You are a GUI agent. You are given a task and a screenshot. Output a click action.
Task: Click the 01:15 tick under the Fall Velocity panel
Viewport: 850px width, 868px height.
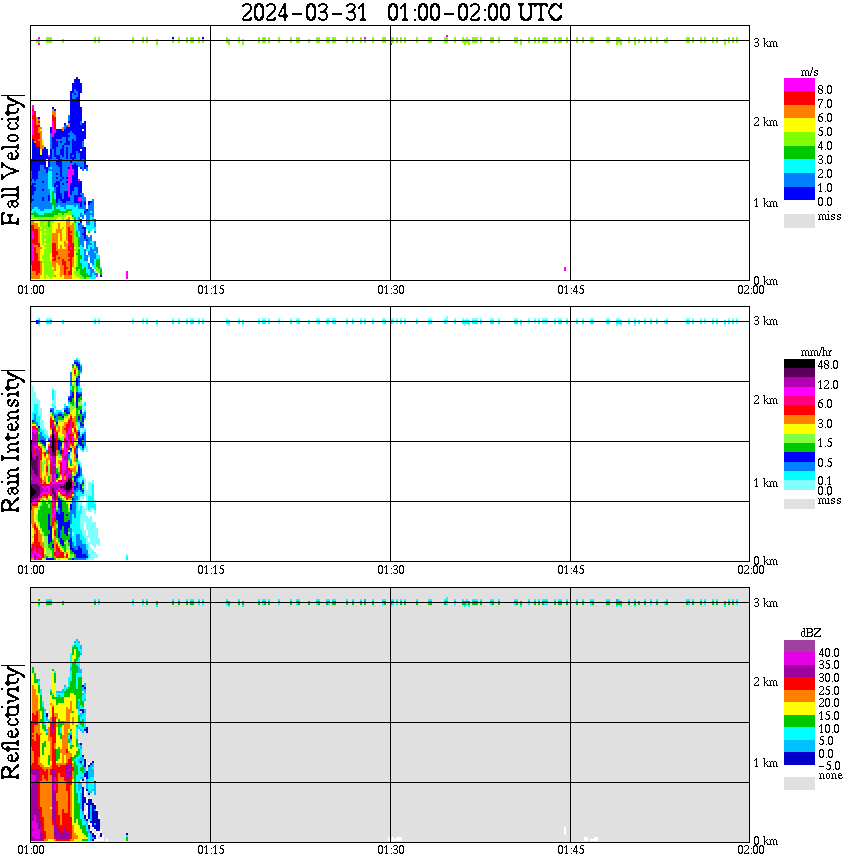pyautogui.click(x=211, y=290)
